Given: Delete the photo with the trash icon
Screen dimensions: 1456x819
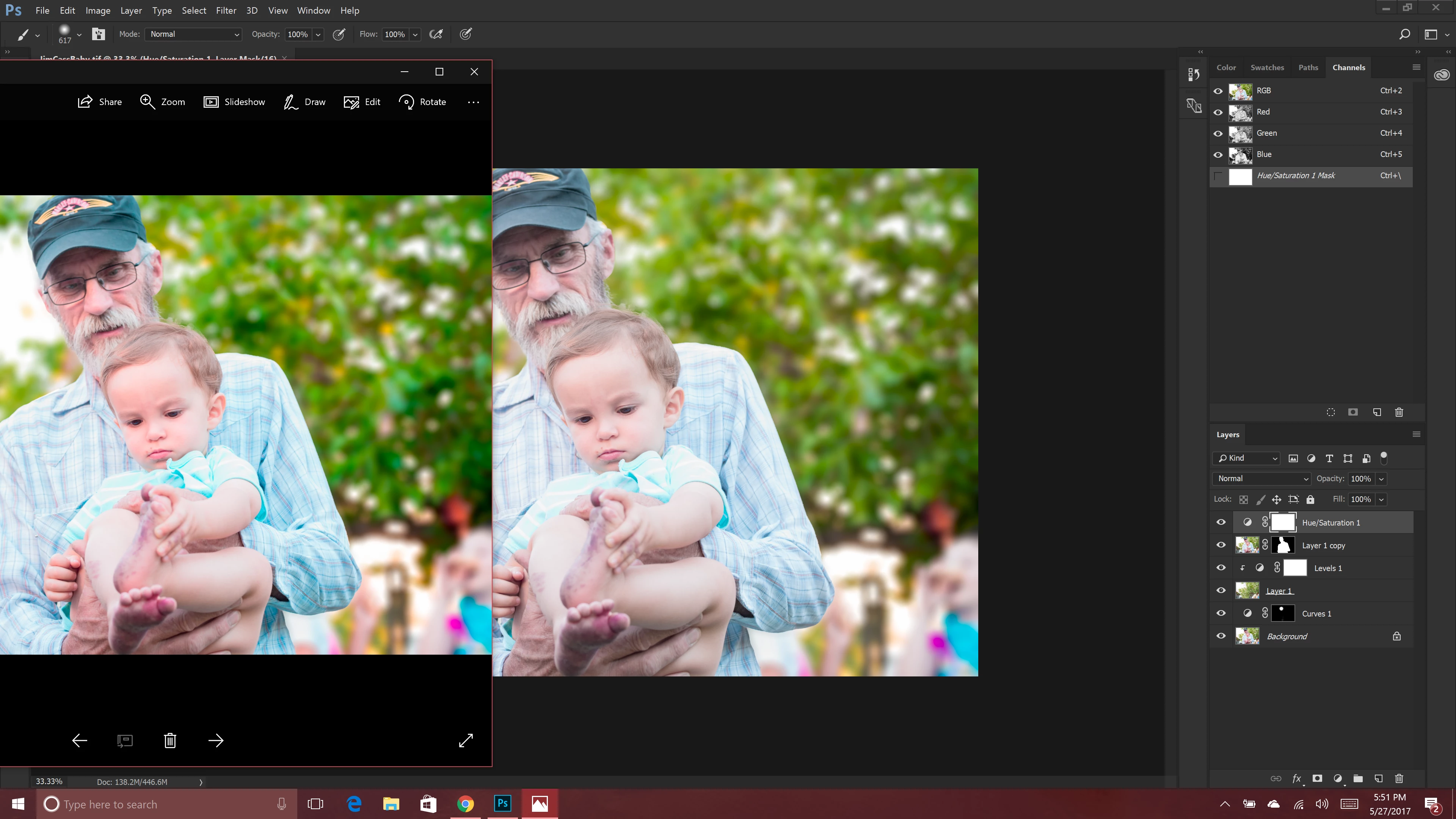Looking at the screenshot, I should click(x=169, y=741).
